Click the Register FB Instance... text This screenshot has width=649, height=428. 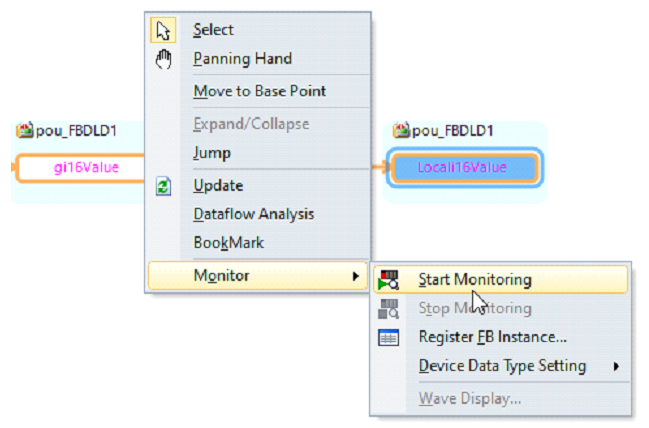pos(493,337)
